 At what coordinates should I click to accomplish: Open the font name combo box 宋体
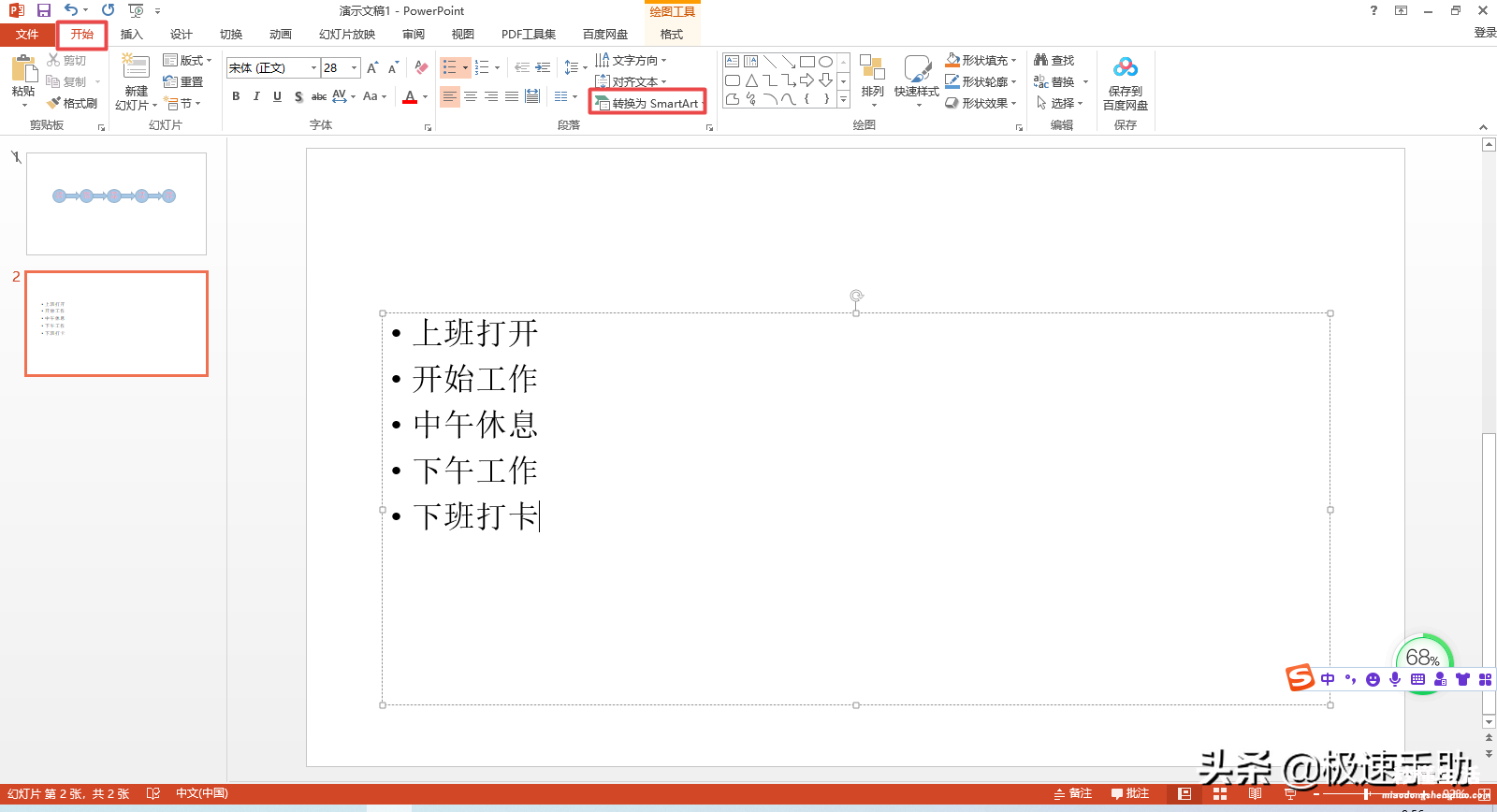272,67
